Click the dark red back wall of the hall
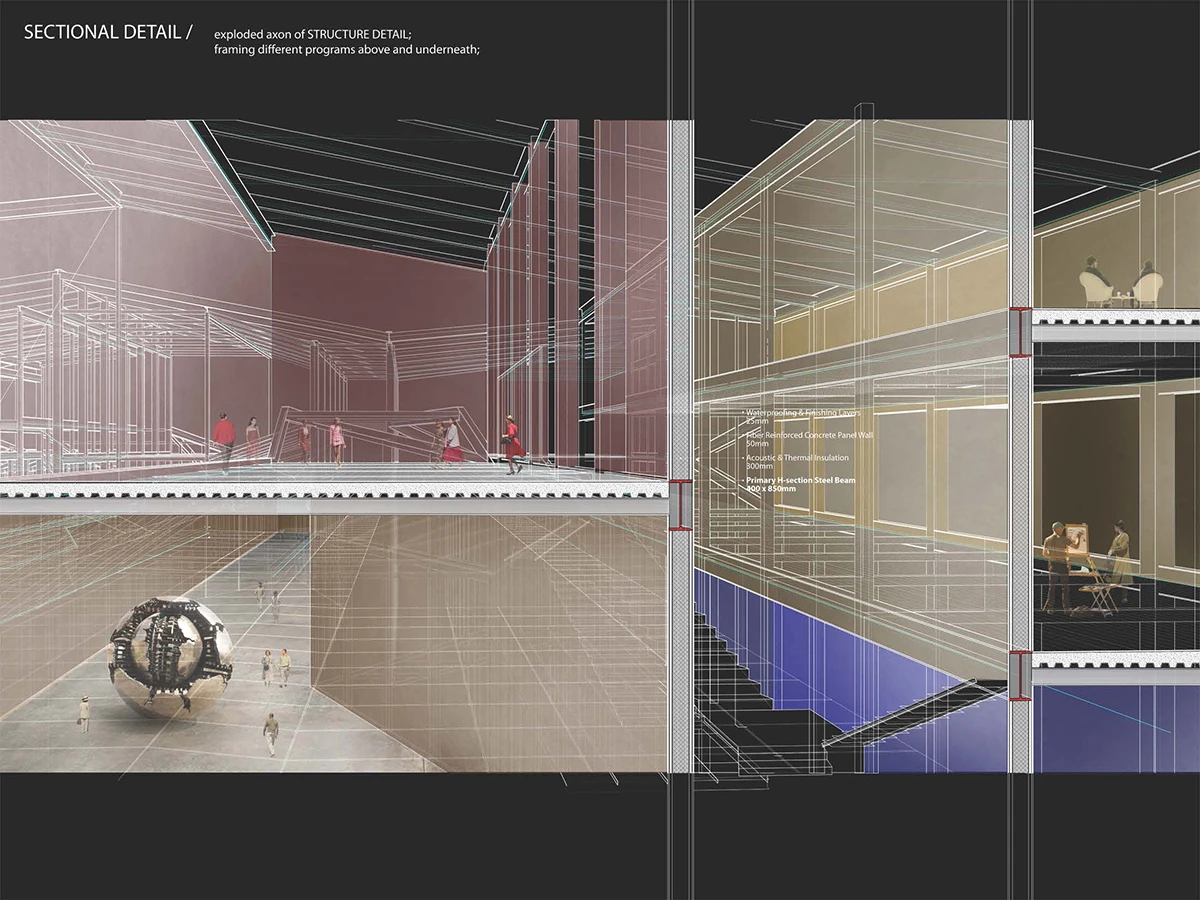 tap(380, 300)
